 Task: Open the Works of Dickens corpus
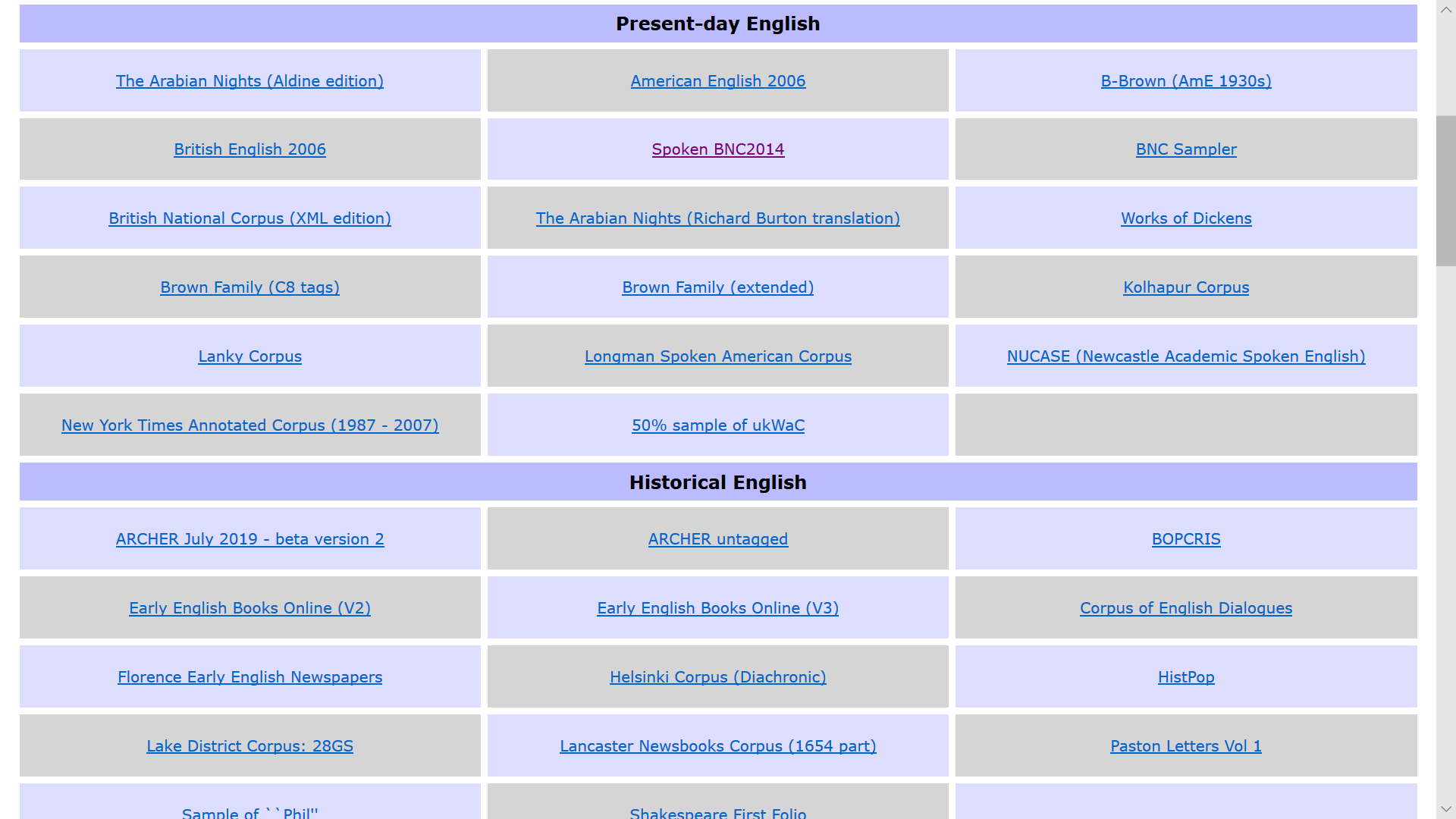click(1185, 218)
